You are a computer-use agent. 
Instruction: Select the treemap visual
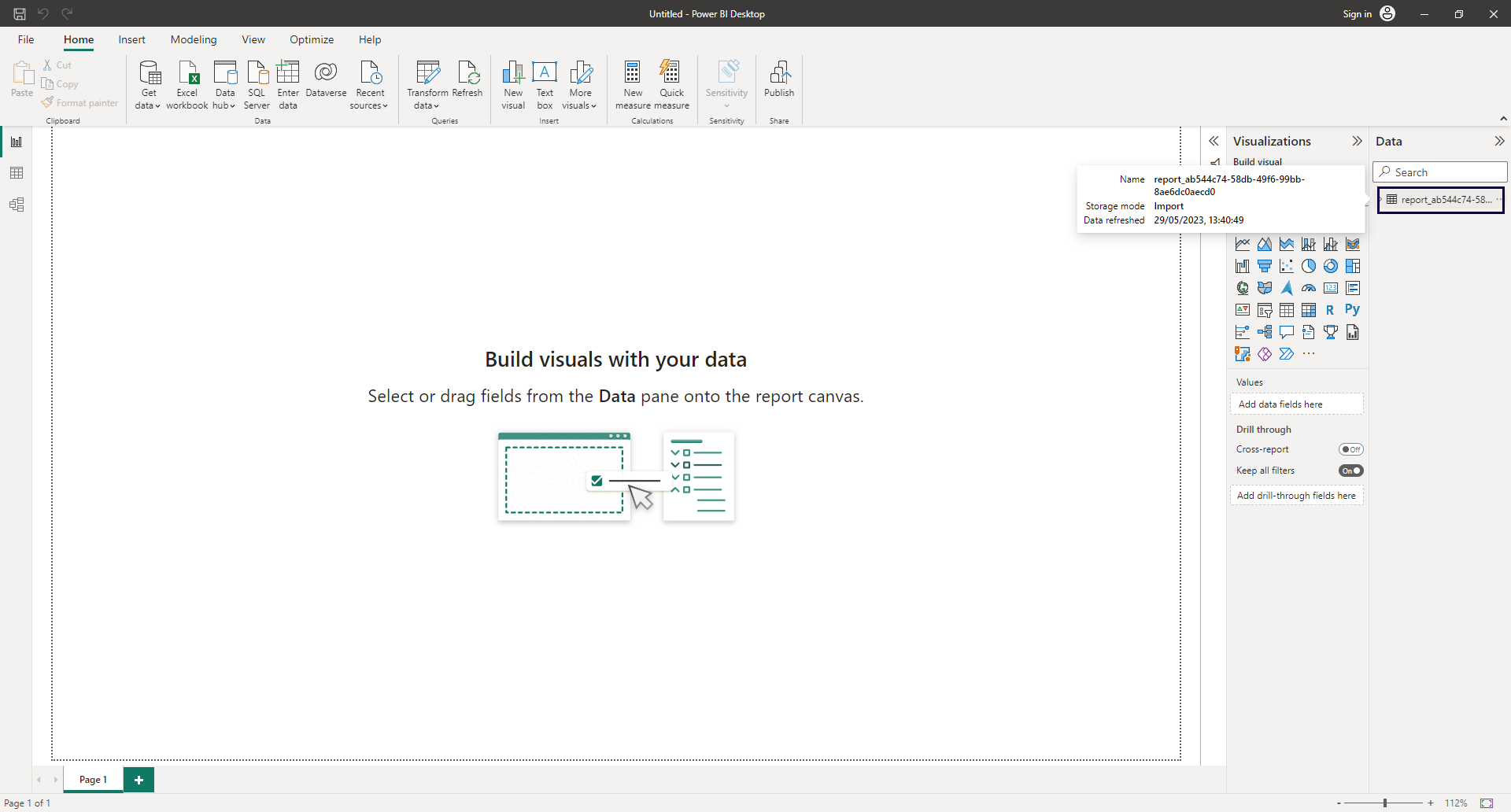(1354, 266)
